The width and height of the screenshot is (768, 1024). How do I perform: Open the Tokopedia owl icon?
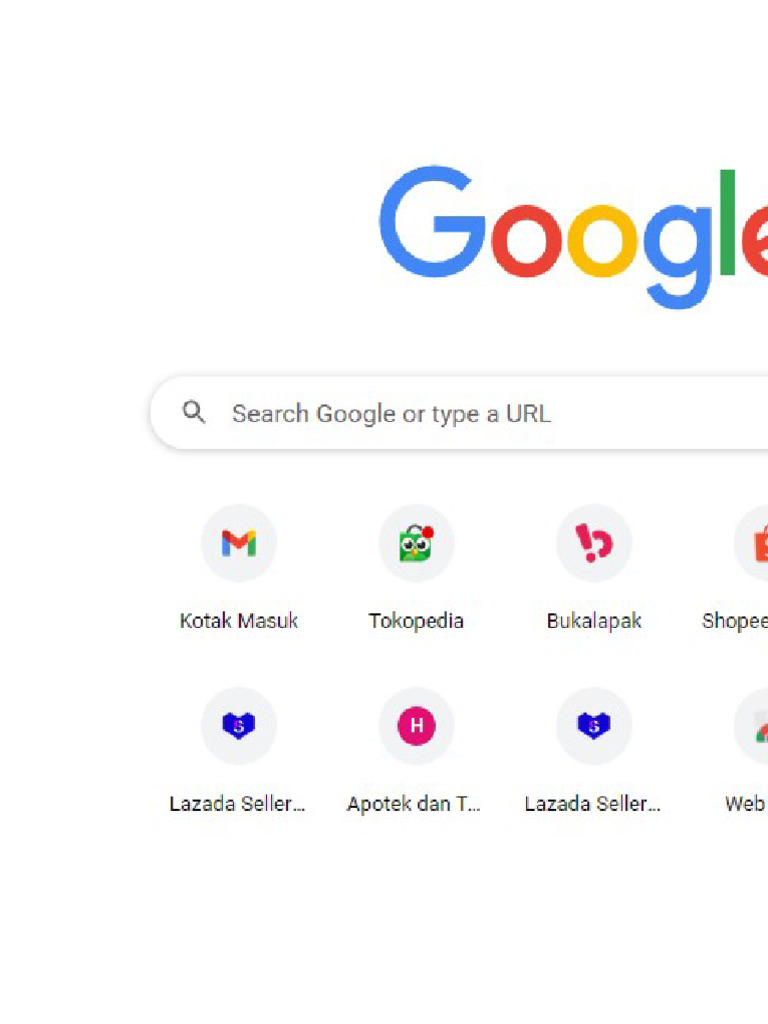[415, 544]
